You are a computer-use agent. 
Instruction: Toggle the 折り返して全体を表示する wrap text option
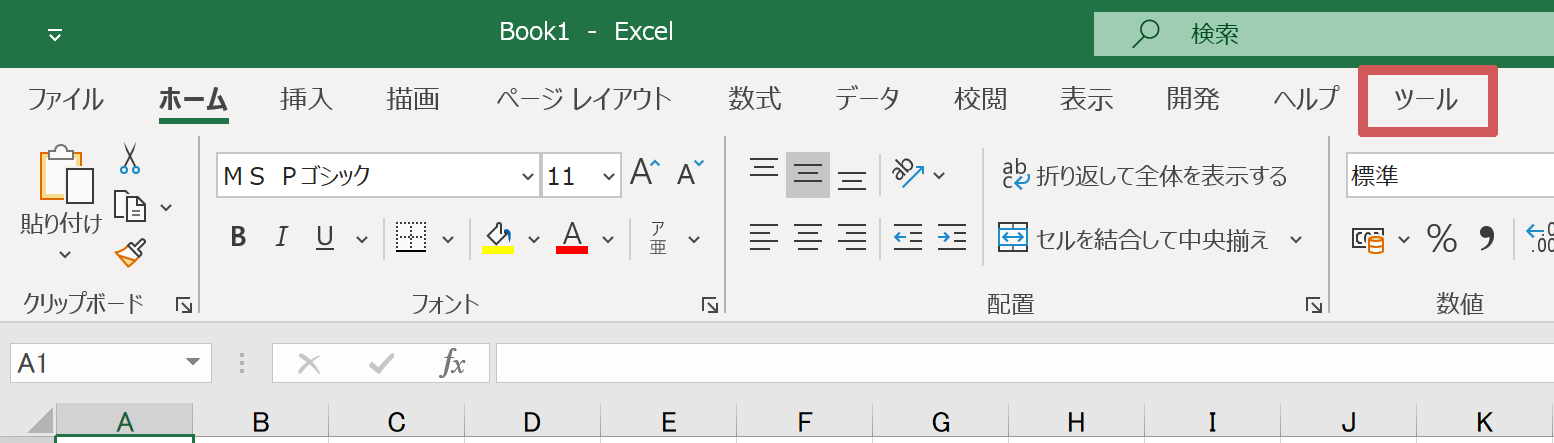(x=1145, y=176)
